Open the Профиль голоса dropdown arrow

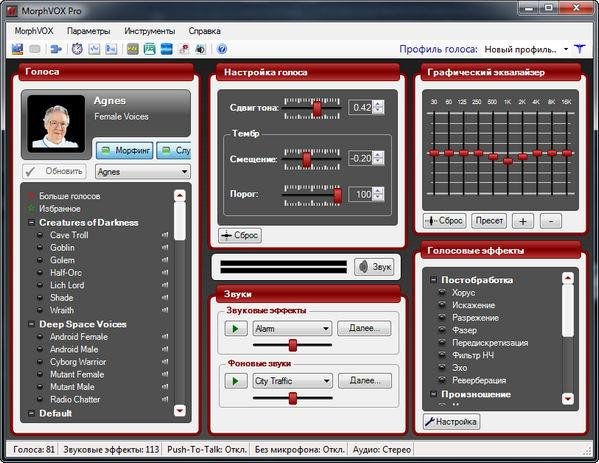(x=566, y=49)
